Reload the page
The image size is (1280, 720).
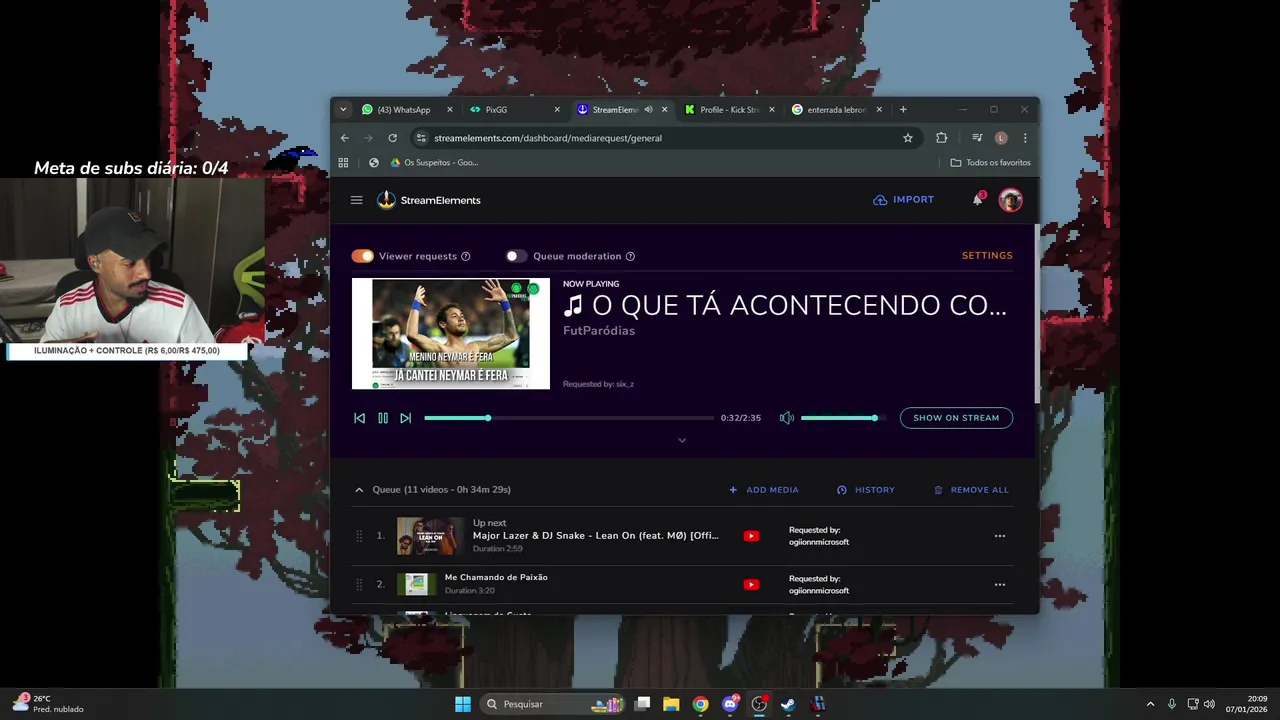(392, 138)
